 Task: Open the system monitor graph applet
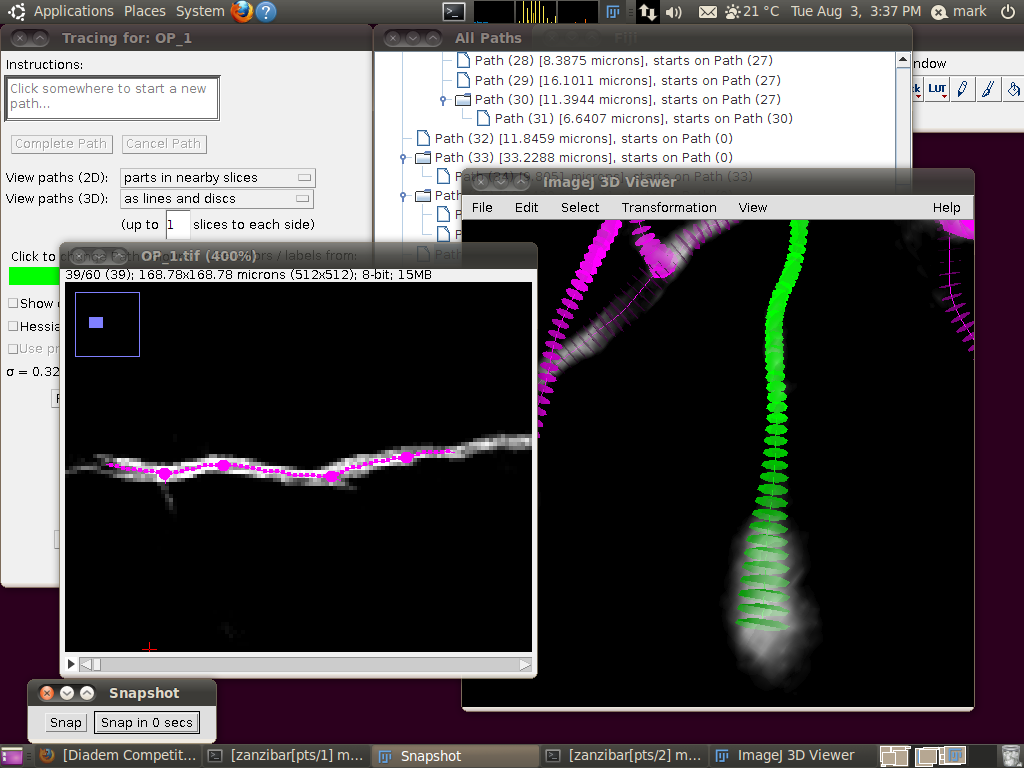(536, 12)
